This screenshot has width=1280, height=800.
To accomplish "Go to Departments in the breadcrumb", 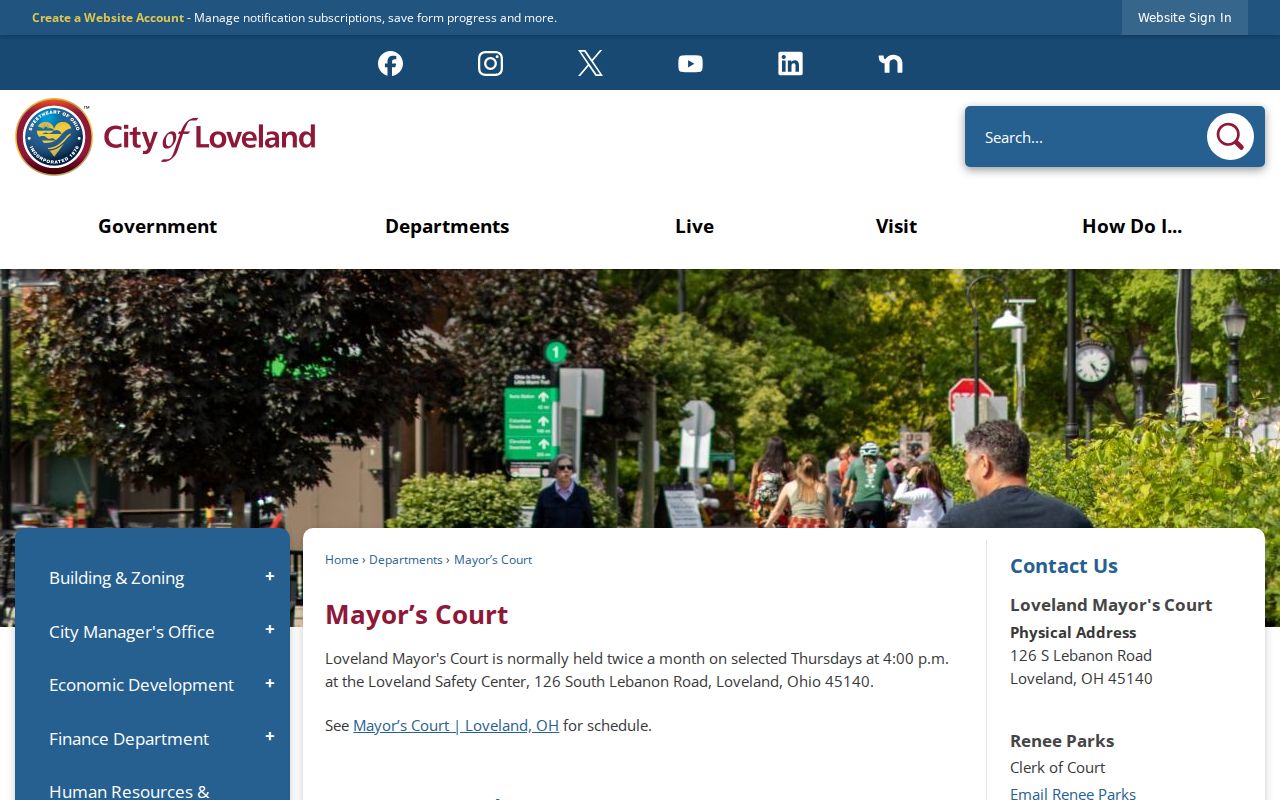I will pyautogui.click(x=406, y=560).
